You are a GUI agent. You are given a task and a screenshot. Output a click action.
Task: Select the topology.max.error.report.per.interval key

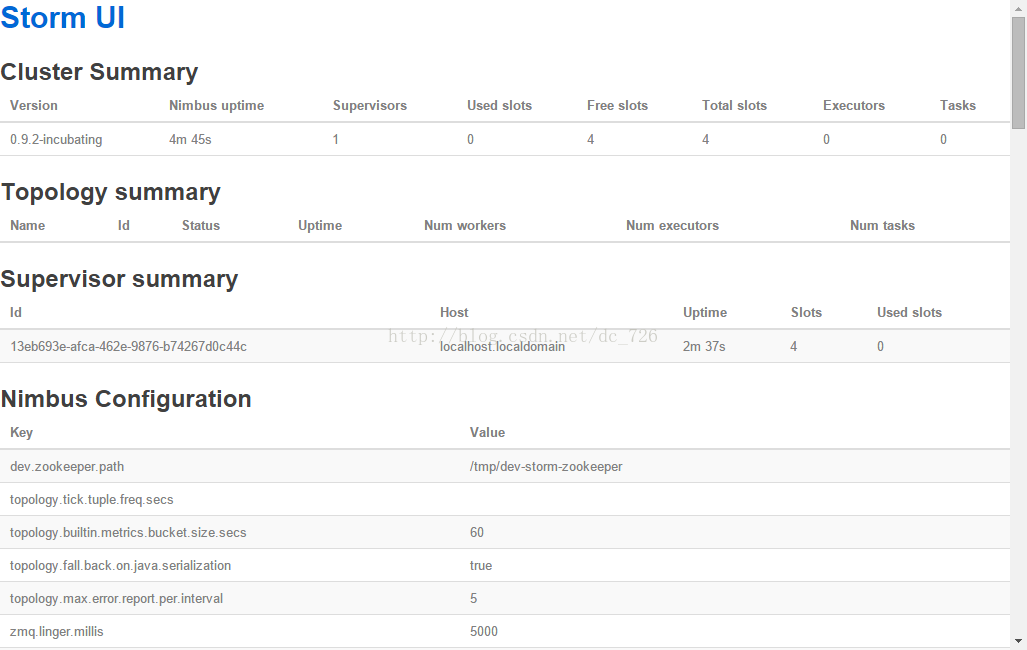click(x=117, y=599)
